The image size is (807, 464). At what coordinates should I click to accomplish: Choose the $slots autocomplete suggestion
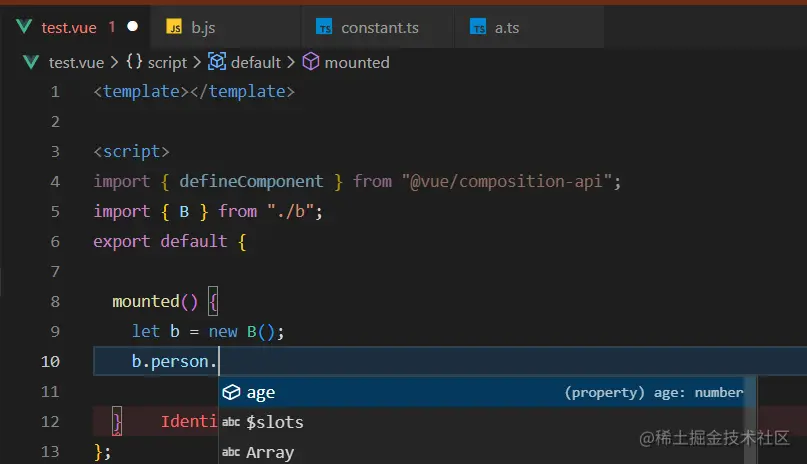coord(482,422)
